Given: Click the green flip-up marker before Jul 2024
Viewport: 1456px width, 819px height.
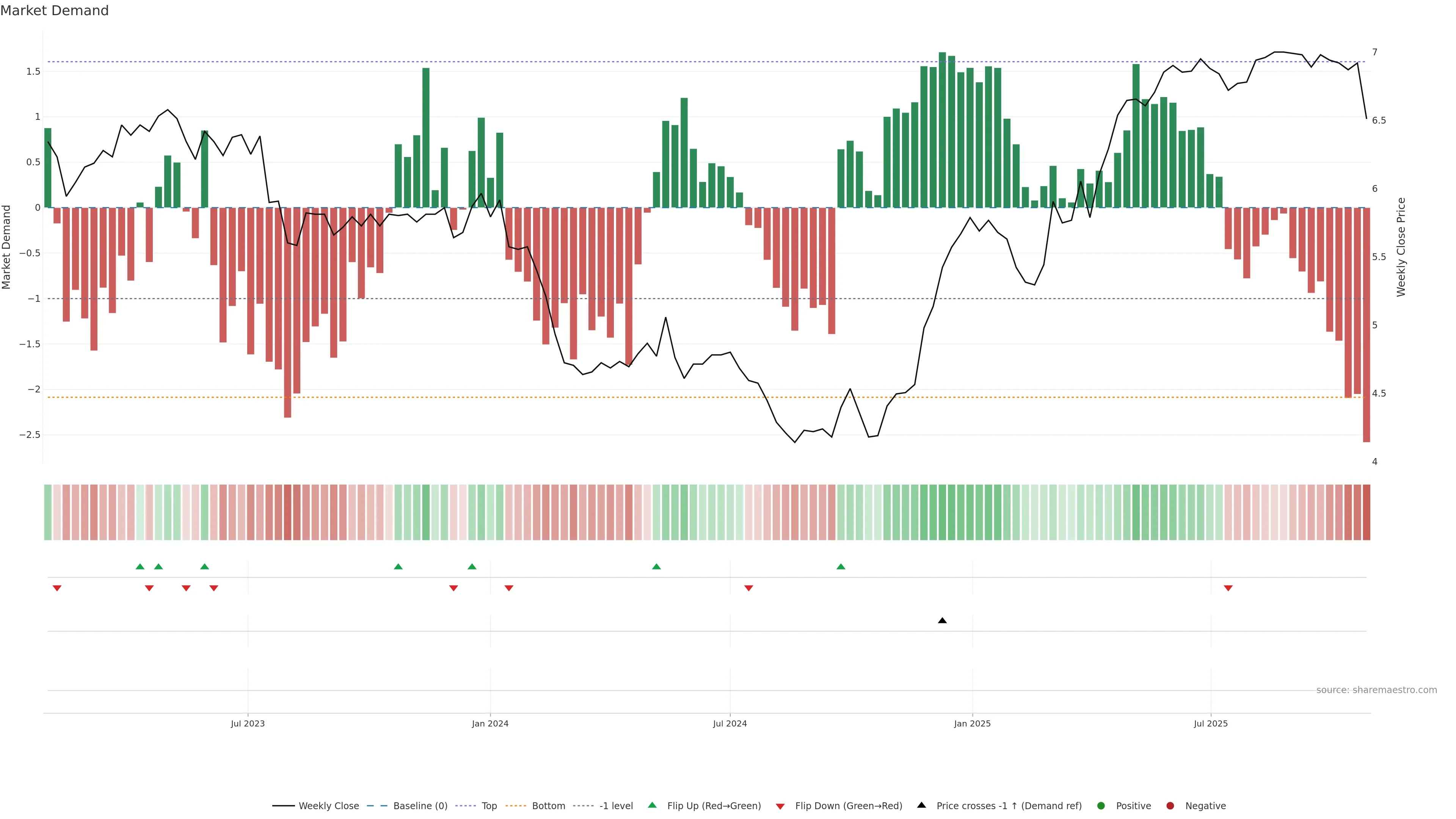Looking at the screenshot, I should pos(656,566).
